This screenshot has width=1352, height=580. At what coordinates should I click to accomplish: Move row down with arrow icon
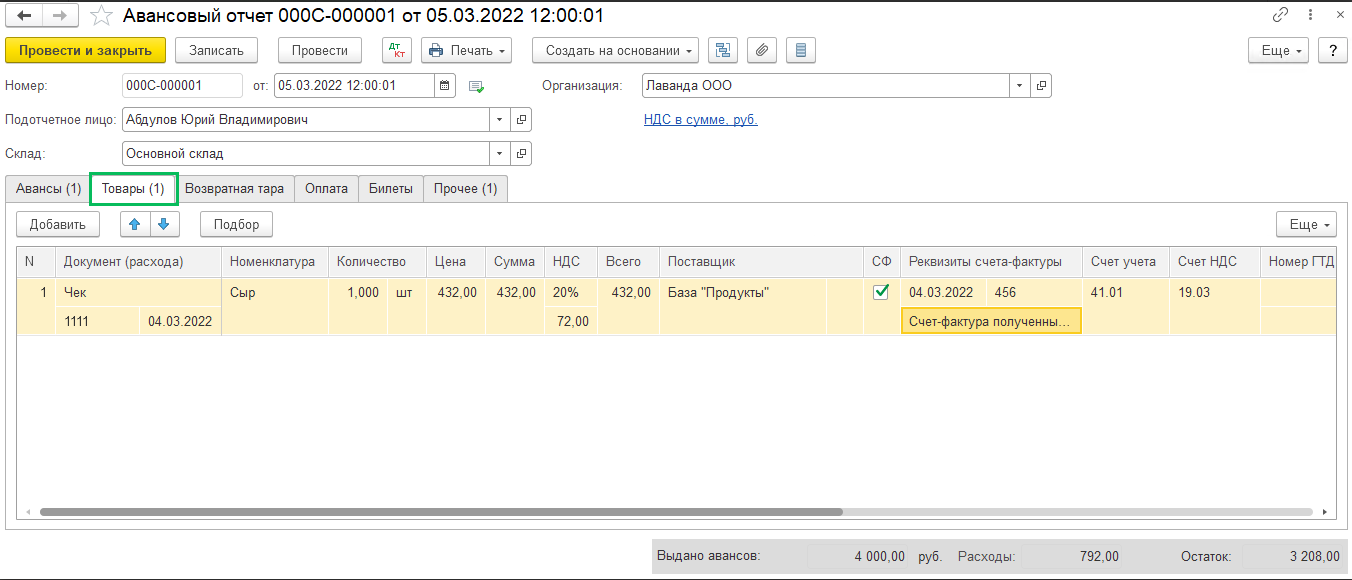click(x=164, y=224)
